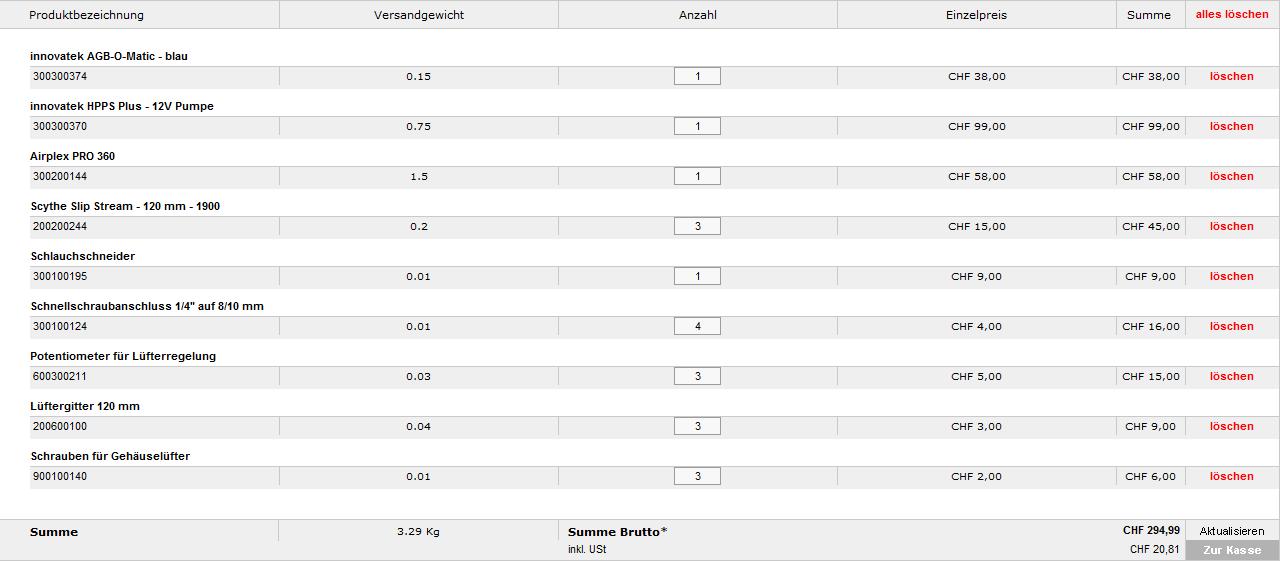This screenshot has height=561, width=1280.
Task: Click the 'alles löschen' link
Action: pos(1232,15)
